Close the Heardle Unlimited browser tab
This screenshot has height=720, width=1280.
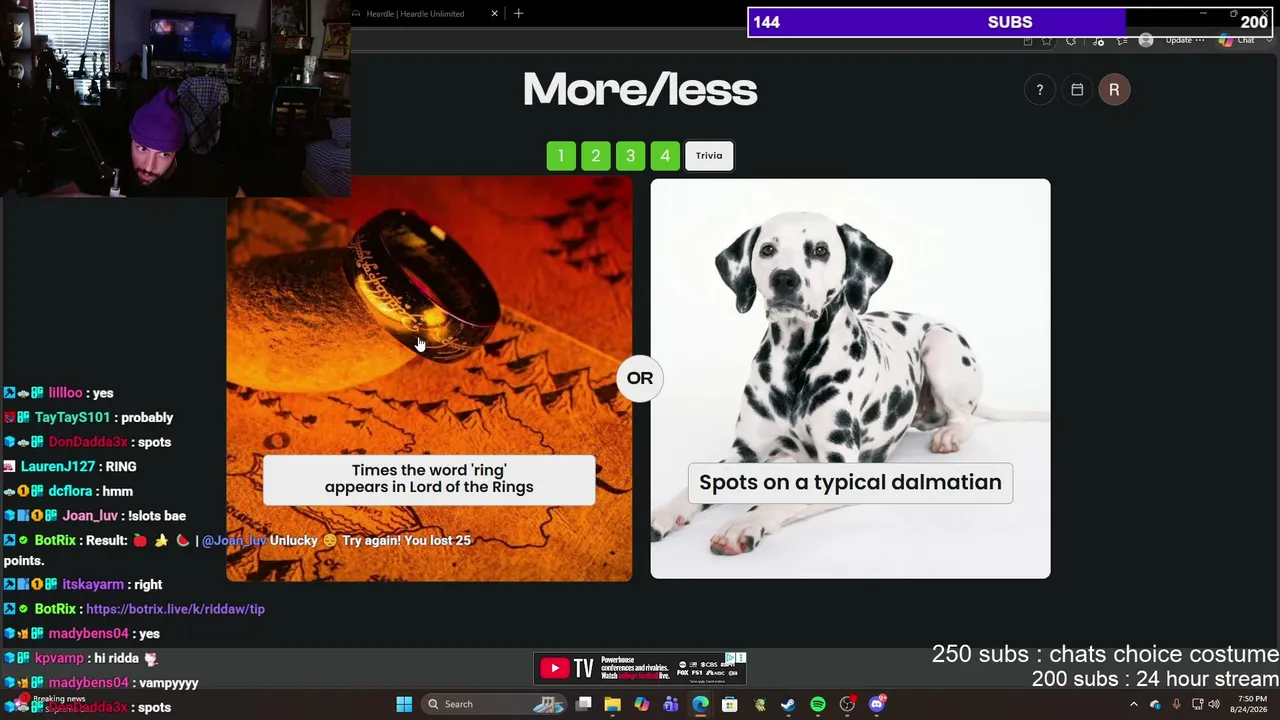tap(494, 14)
